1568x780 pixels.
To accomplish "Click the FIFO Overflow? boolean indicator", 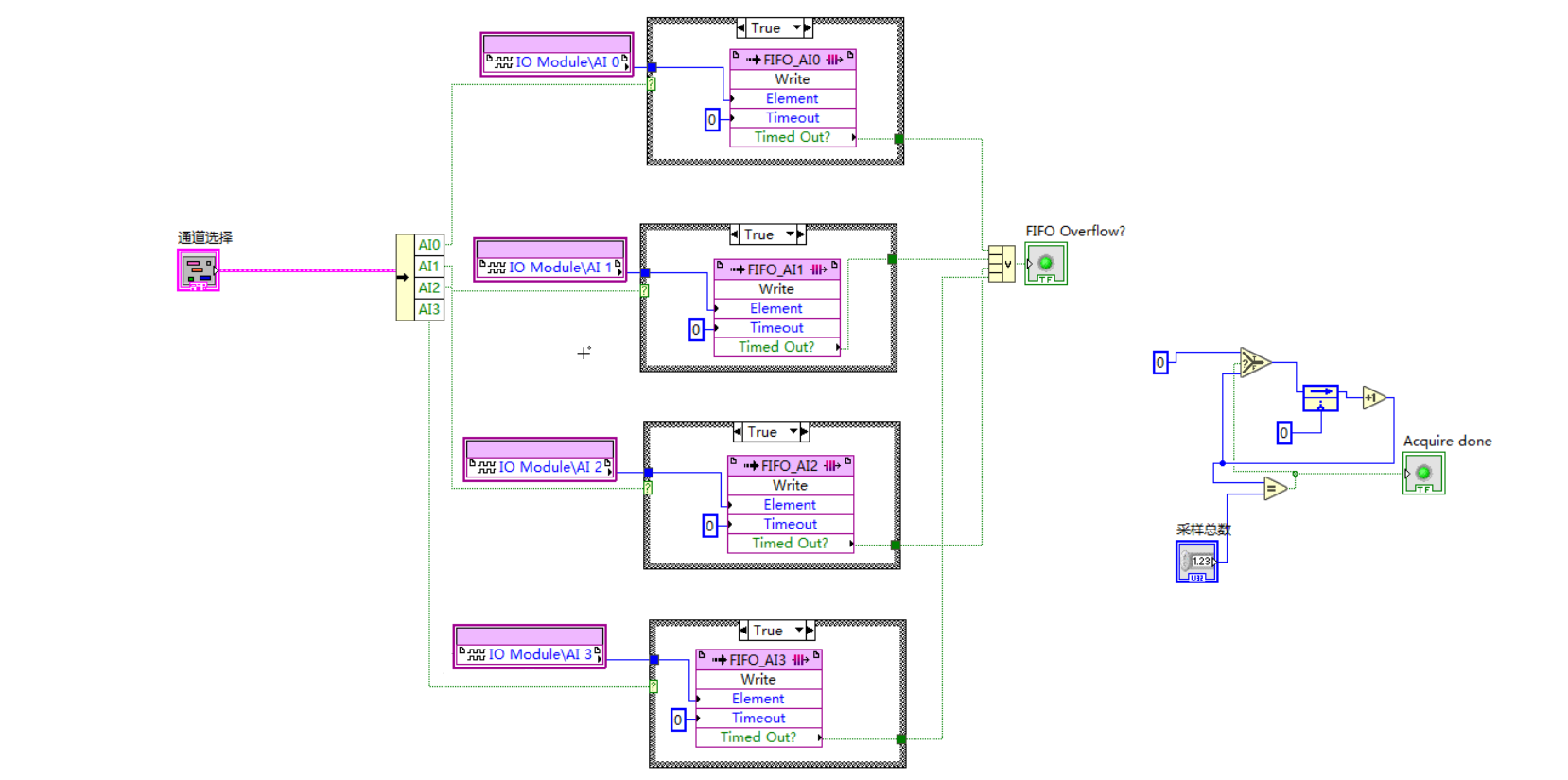I will point(1046,264).
